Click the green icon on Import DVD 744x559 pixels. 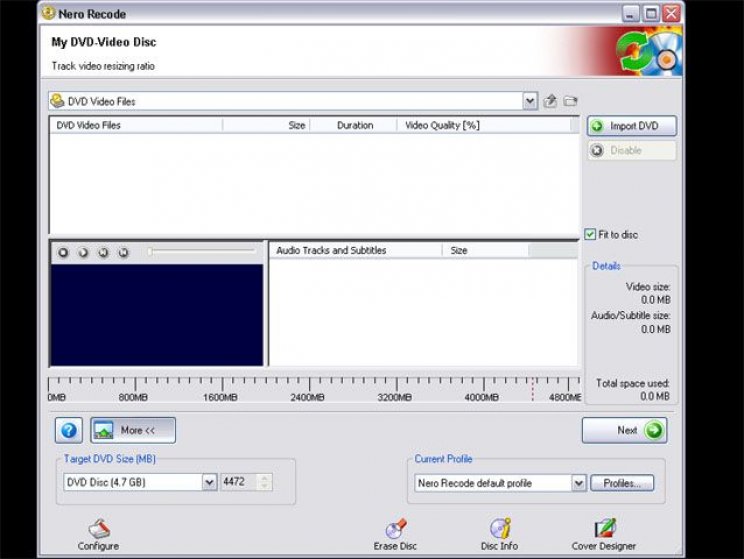(597, 126)
